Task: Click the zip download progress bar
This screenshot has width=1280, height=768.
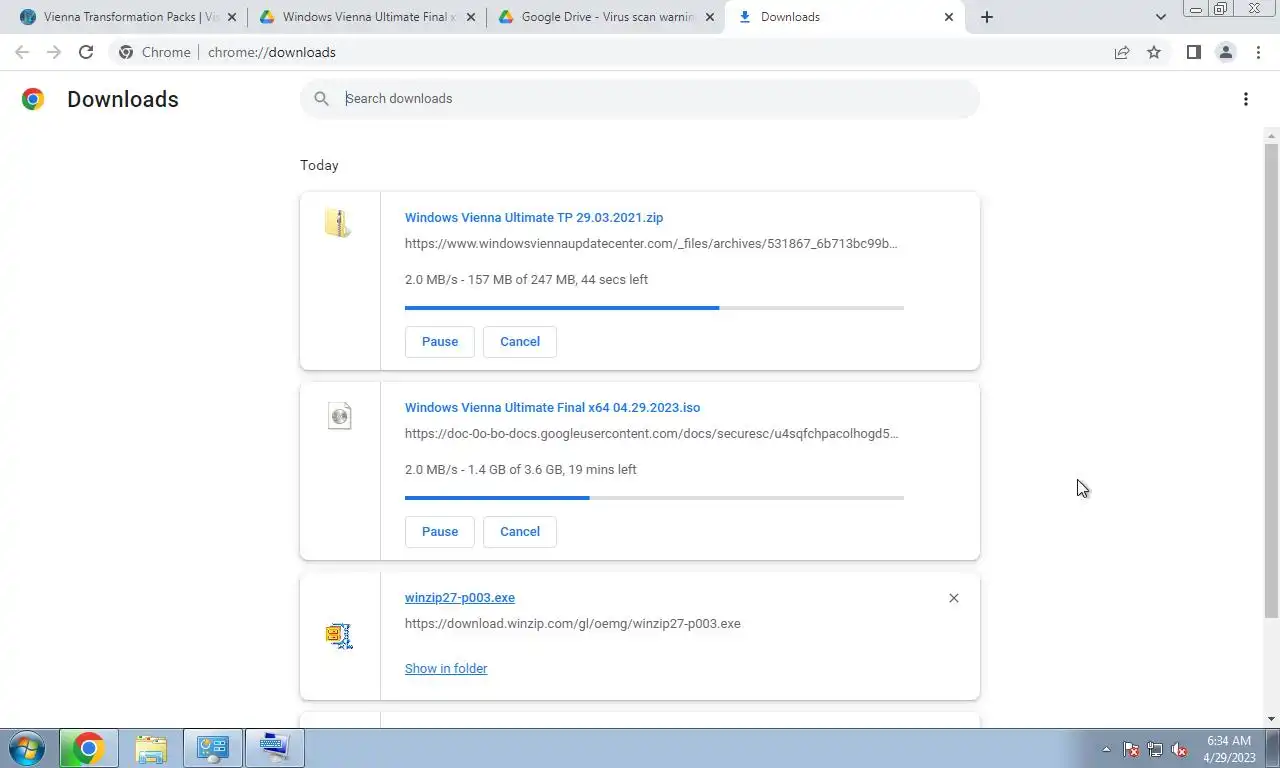Action: 654,308
